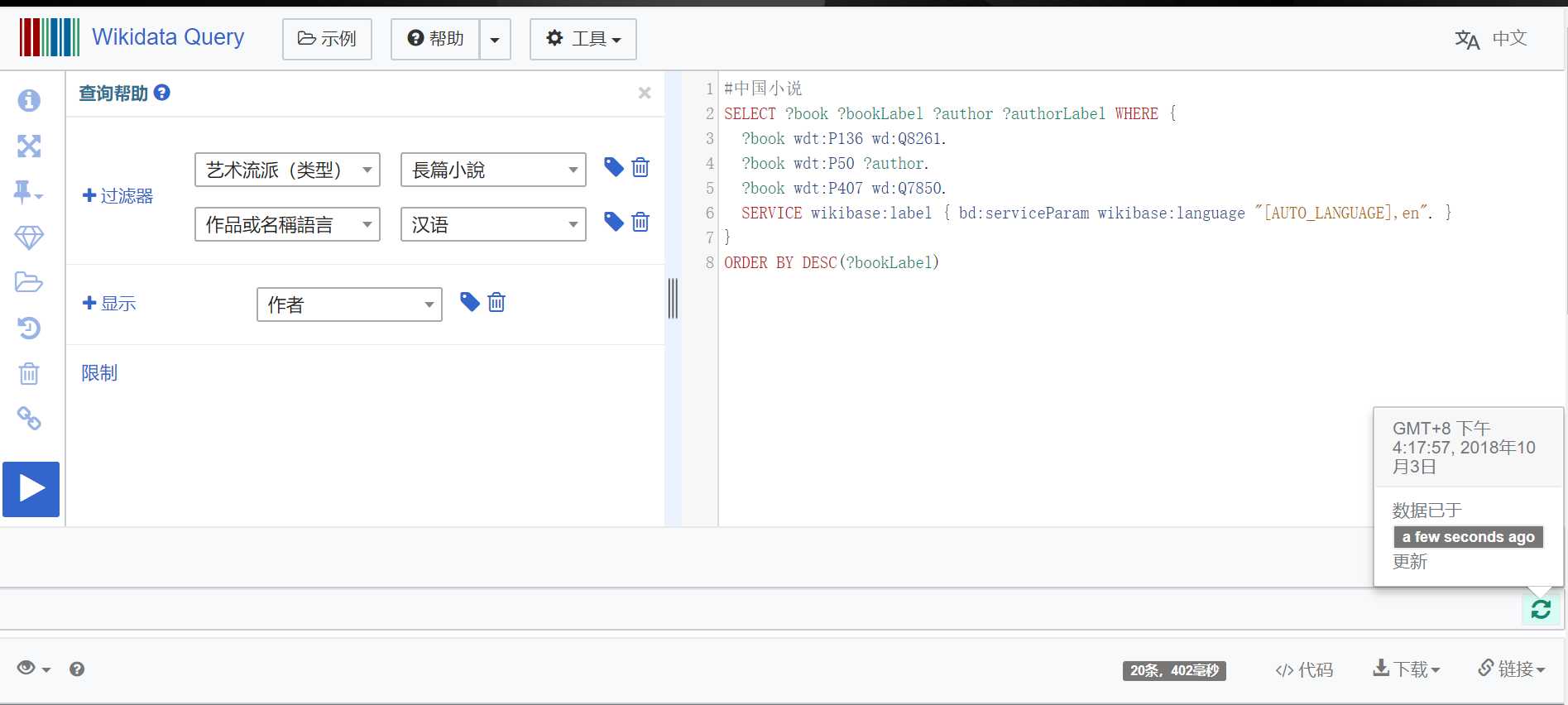
Task: Change language via 中文 selector
Action: [1509, 38]
